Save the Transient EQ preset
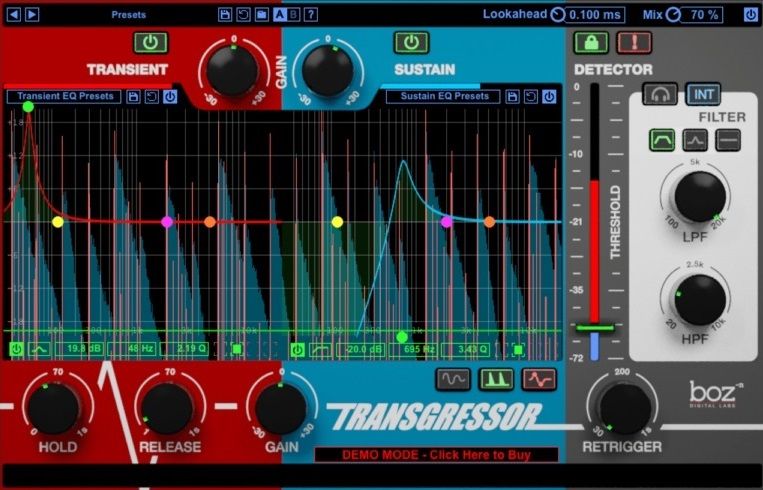 (133, 96)
